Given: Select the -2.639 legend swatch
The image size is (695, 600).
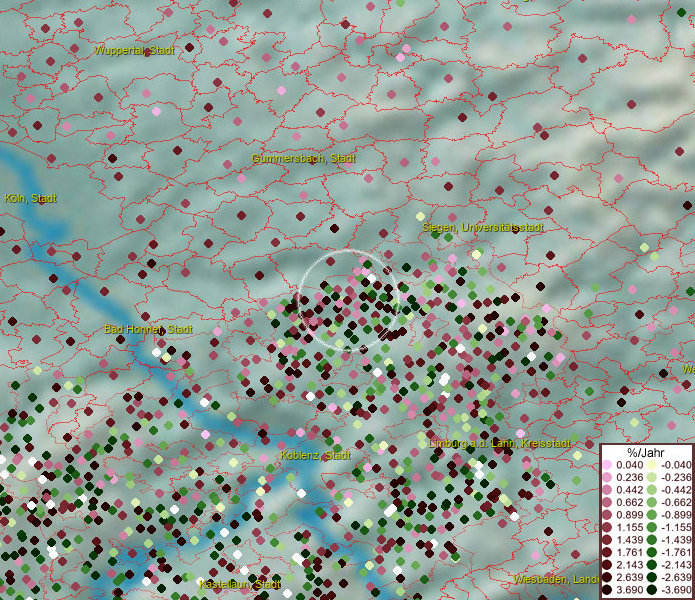Looking at the screenshot, I should (652, 577).
